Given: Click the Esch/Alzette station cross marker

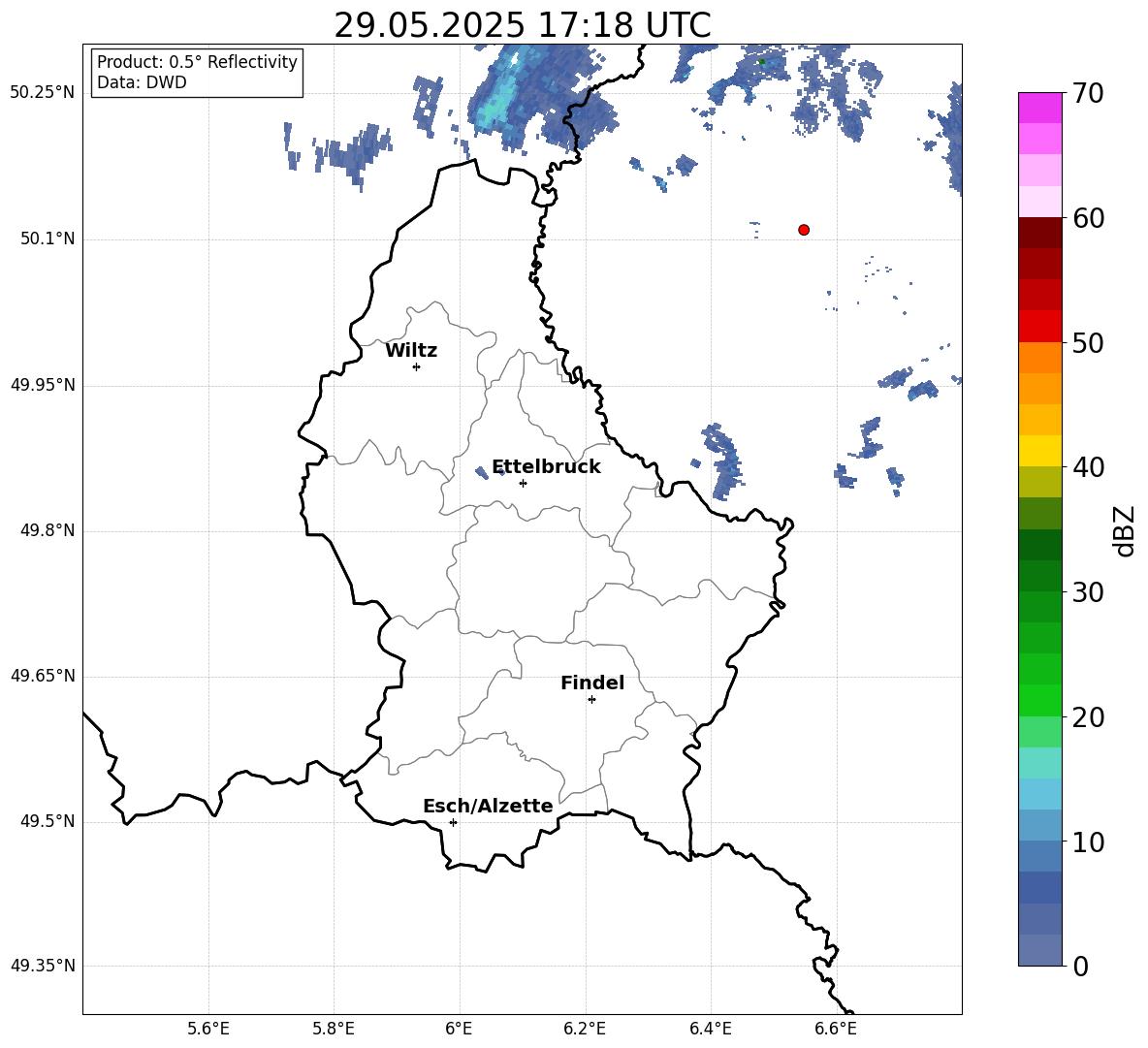Looking at the screenshot, I should [x=453, y=822].
